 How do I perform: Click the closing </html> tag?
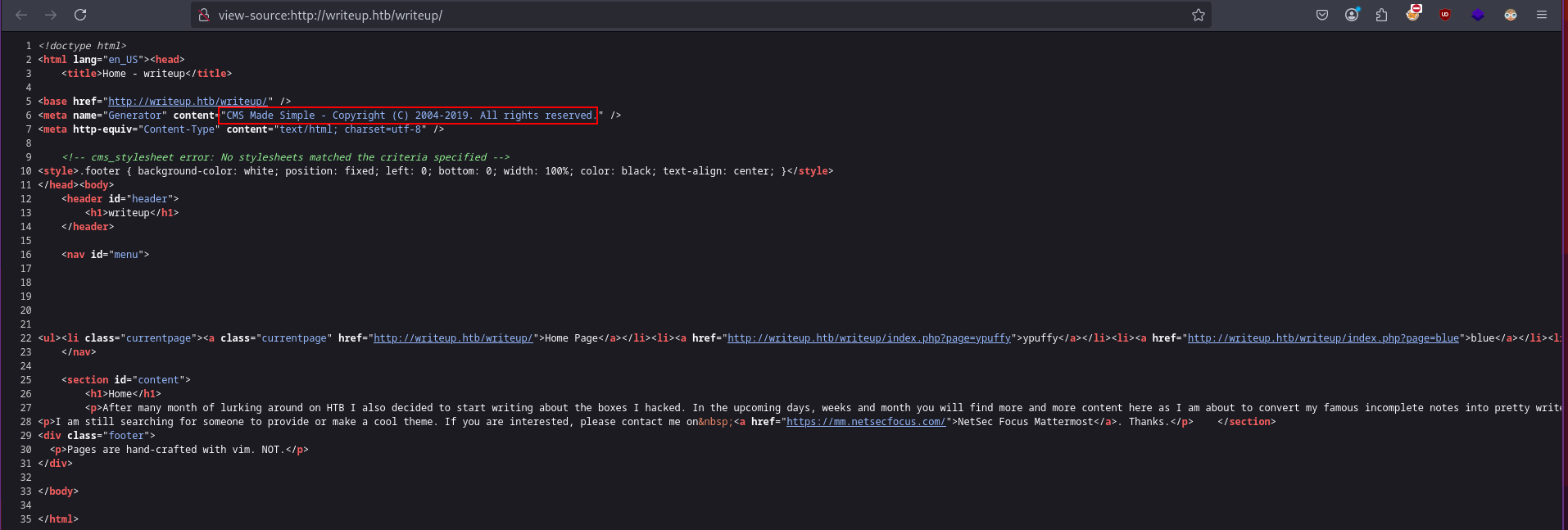point(58,519)
